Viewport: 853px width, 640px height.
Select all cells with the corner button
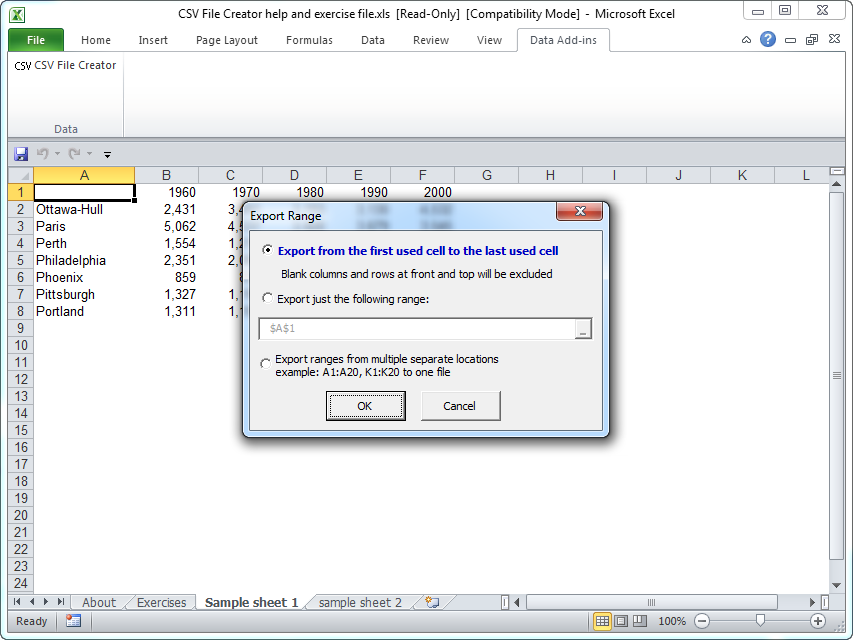pyautogui.click(x=21, y=175)
